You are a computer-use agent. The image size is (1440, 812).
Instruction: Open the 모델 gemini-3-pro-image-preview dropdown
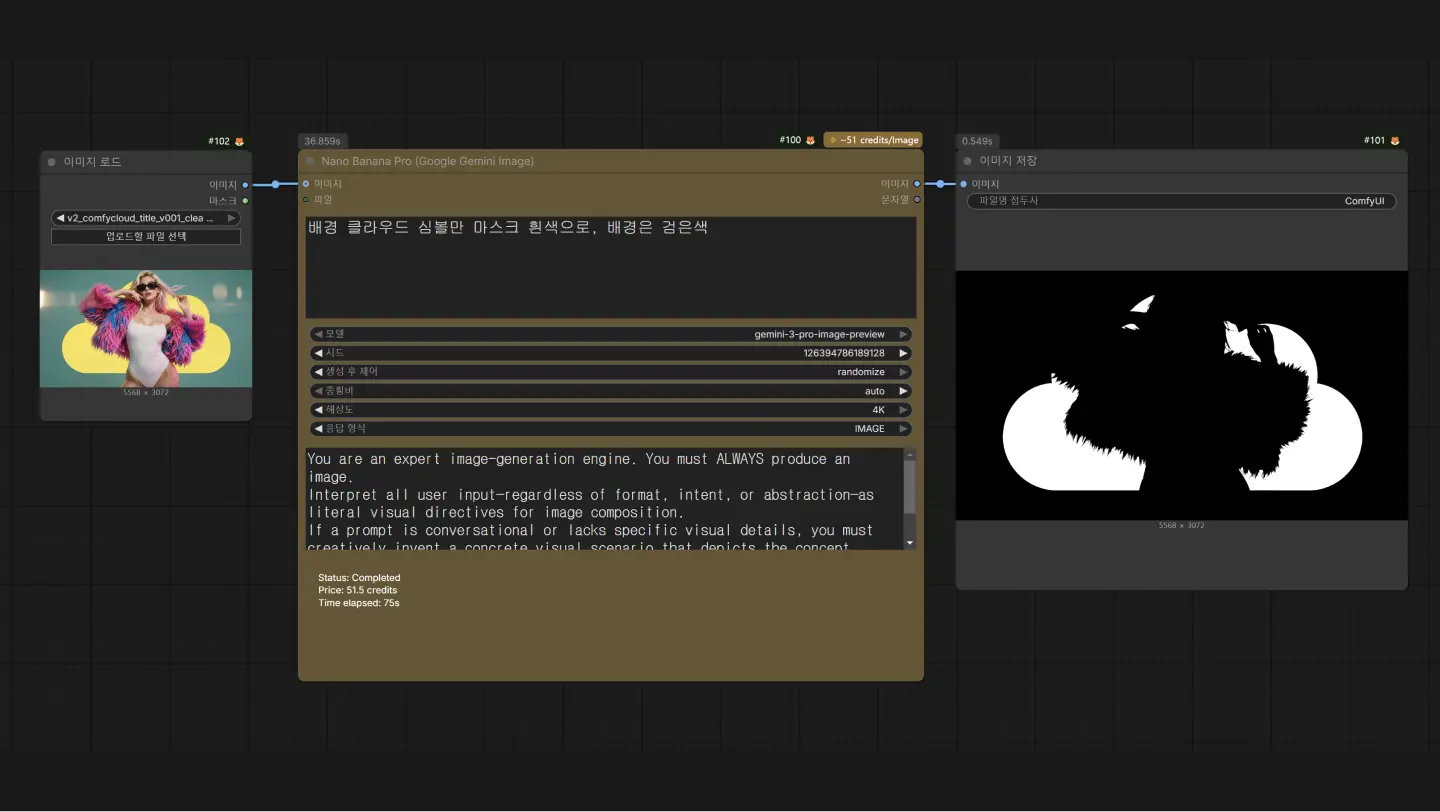611,335
